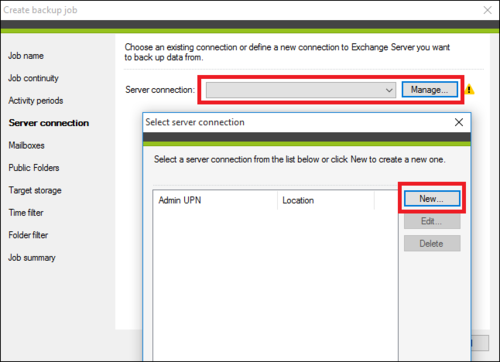Screen dimensions: 500x362
Task: Close the Select server connection dialog
Action: point(459,122)
